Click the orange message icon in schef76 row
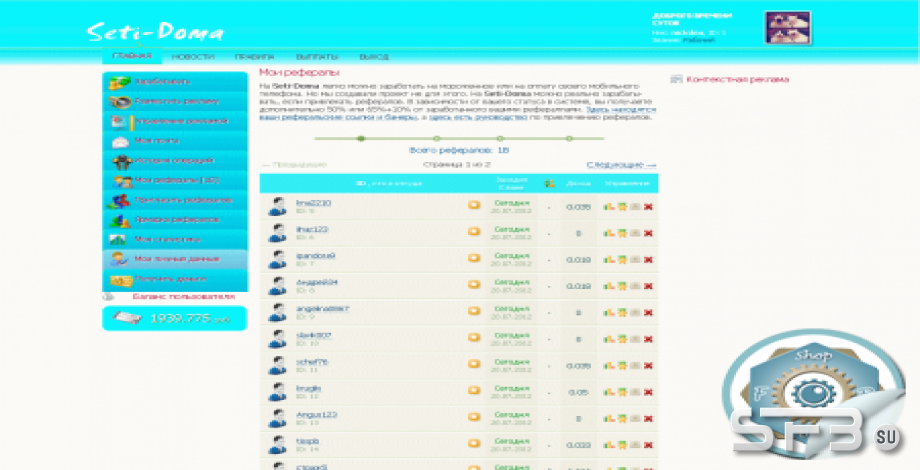This screenshot has width=920, height=470. [x=474, y=364]
